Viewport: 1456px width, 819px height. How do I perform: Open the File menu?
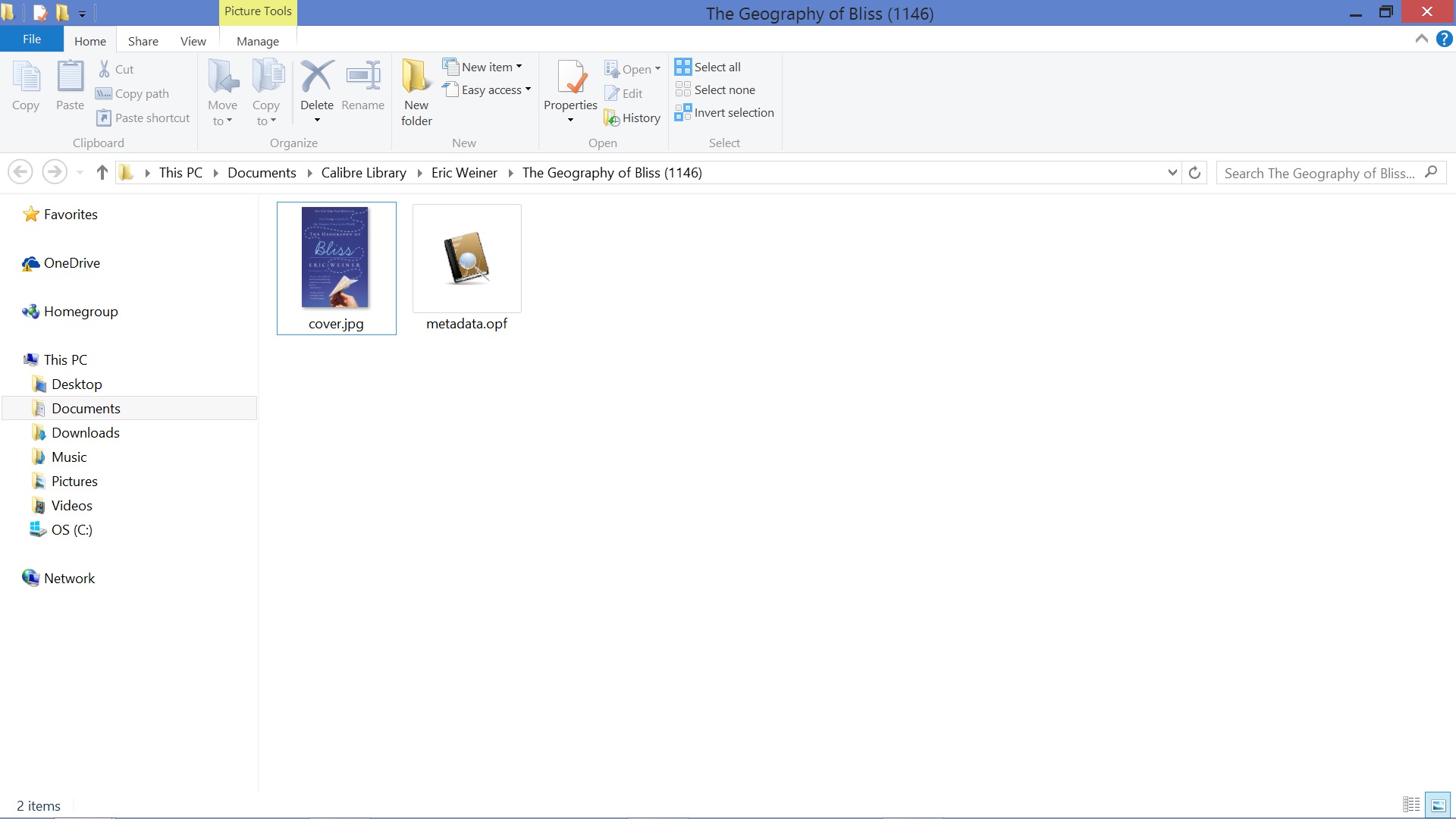(x=32, y=39)
